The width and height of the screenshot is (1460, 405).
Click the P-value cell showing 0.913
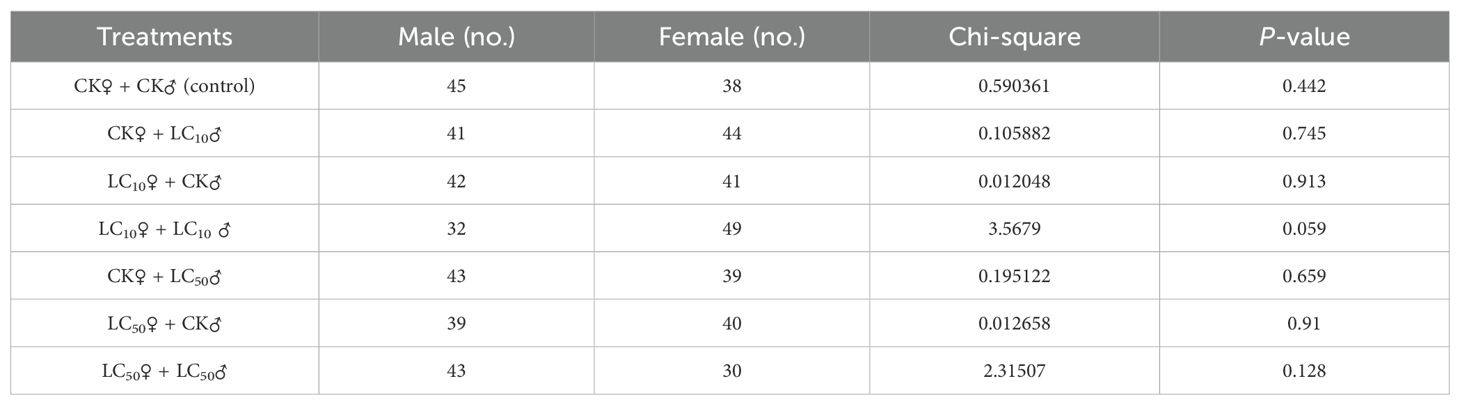click(x=1304, y=181)
